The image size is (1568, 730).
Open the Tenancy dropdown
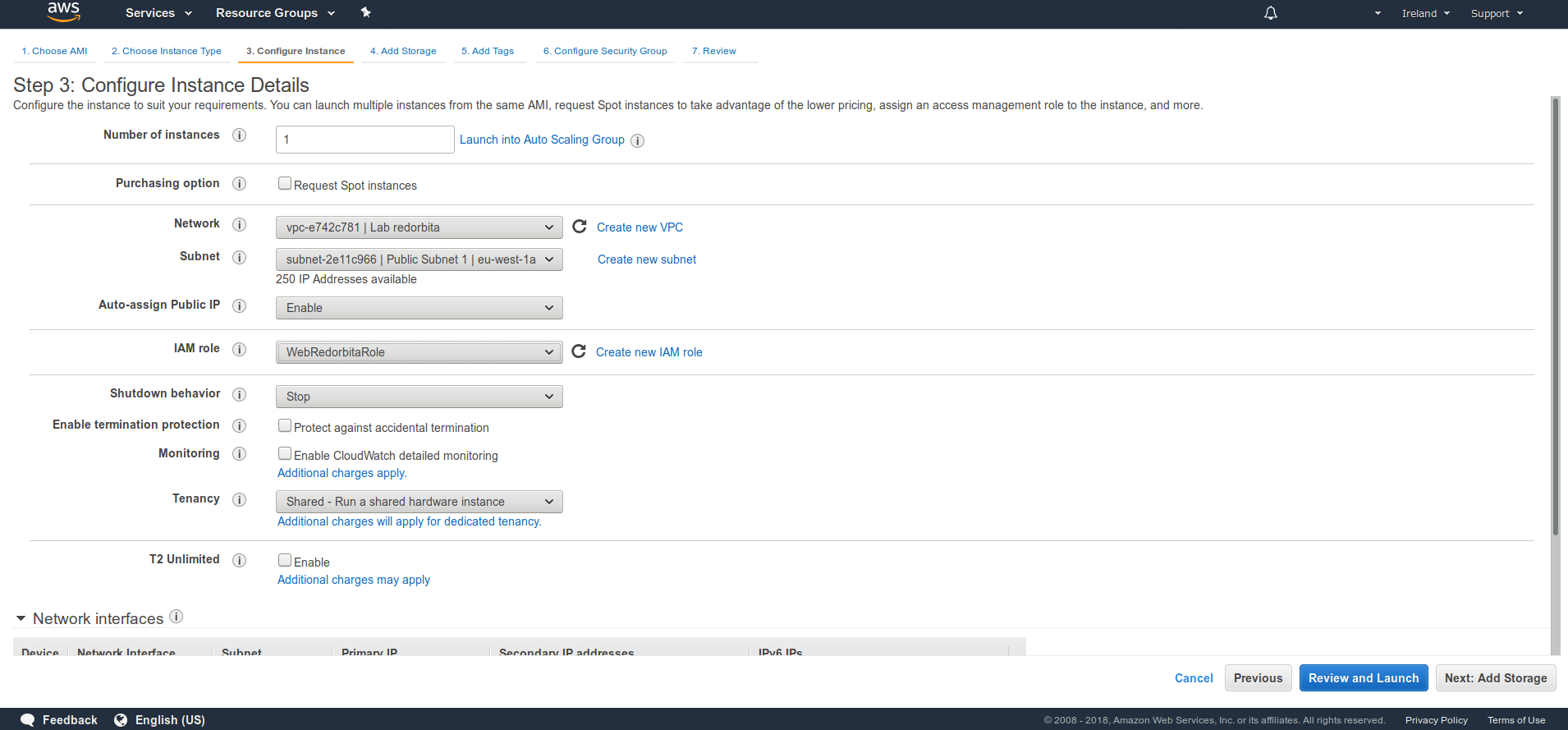[x=419, y=502]
